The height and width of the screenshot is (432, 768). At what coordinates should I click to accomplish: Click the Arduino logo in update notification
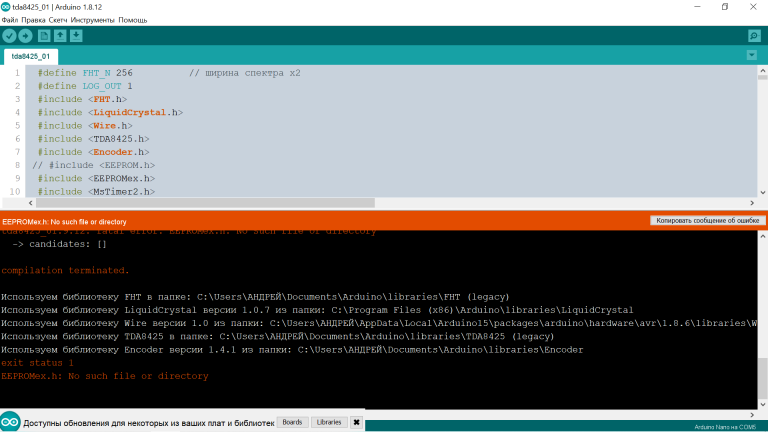pyautogui.click(x=10, y=422)
